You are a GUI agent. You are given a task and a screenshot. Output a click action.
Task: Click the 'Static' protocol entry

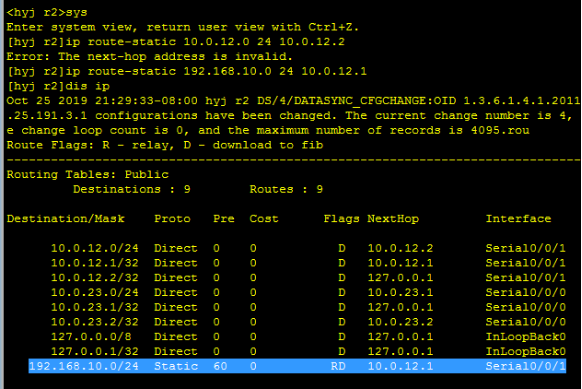click(x=176, y=366)
